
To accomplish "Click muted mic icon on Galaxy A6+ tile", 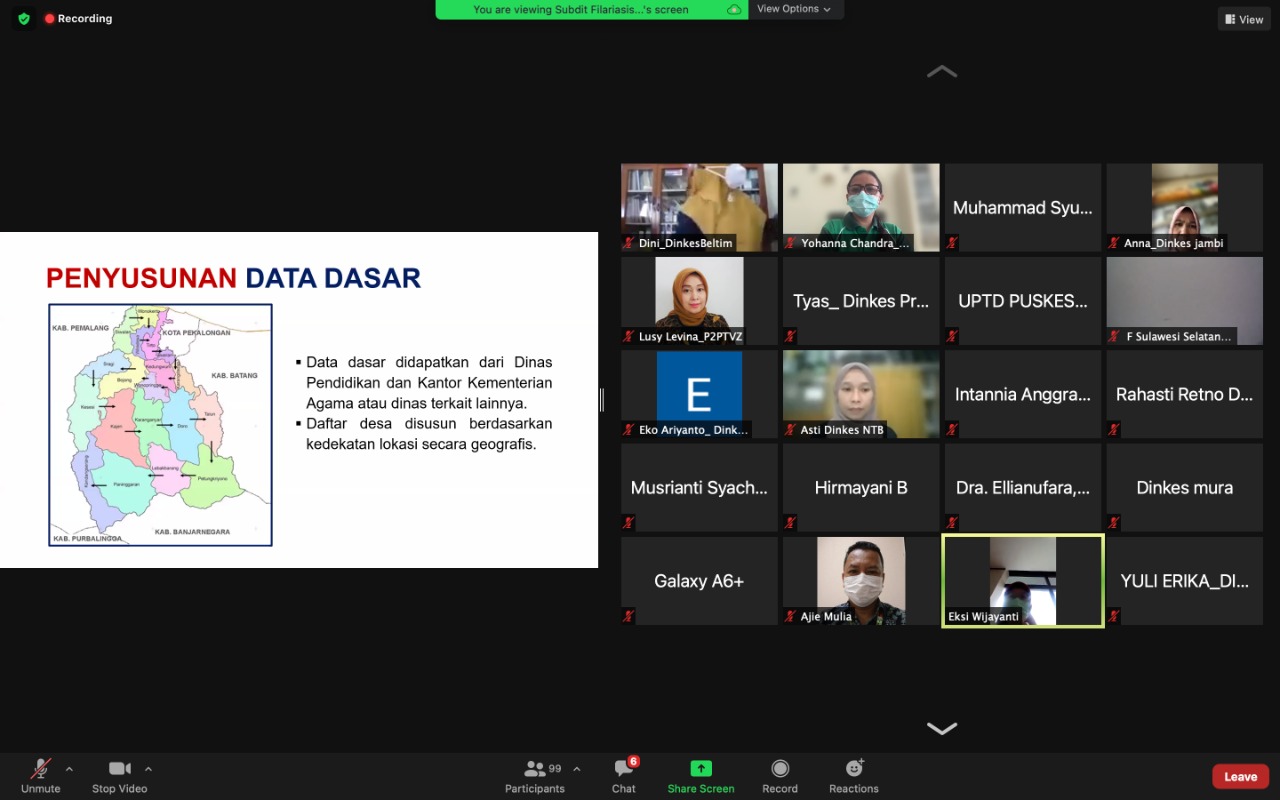I will tap(629, 616).
